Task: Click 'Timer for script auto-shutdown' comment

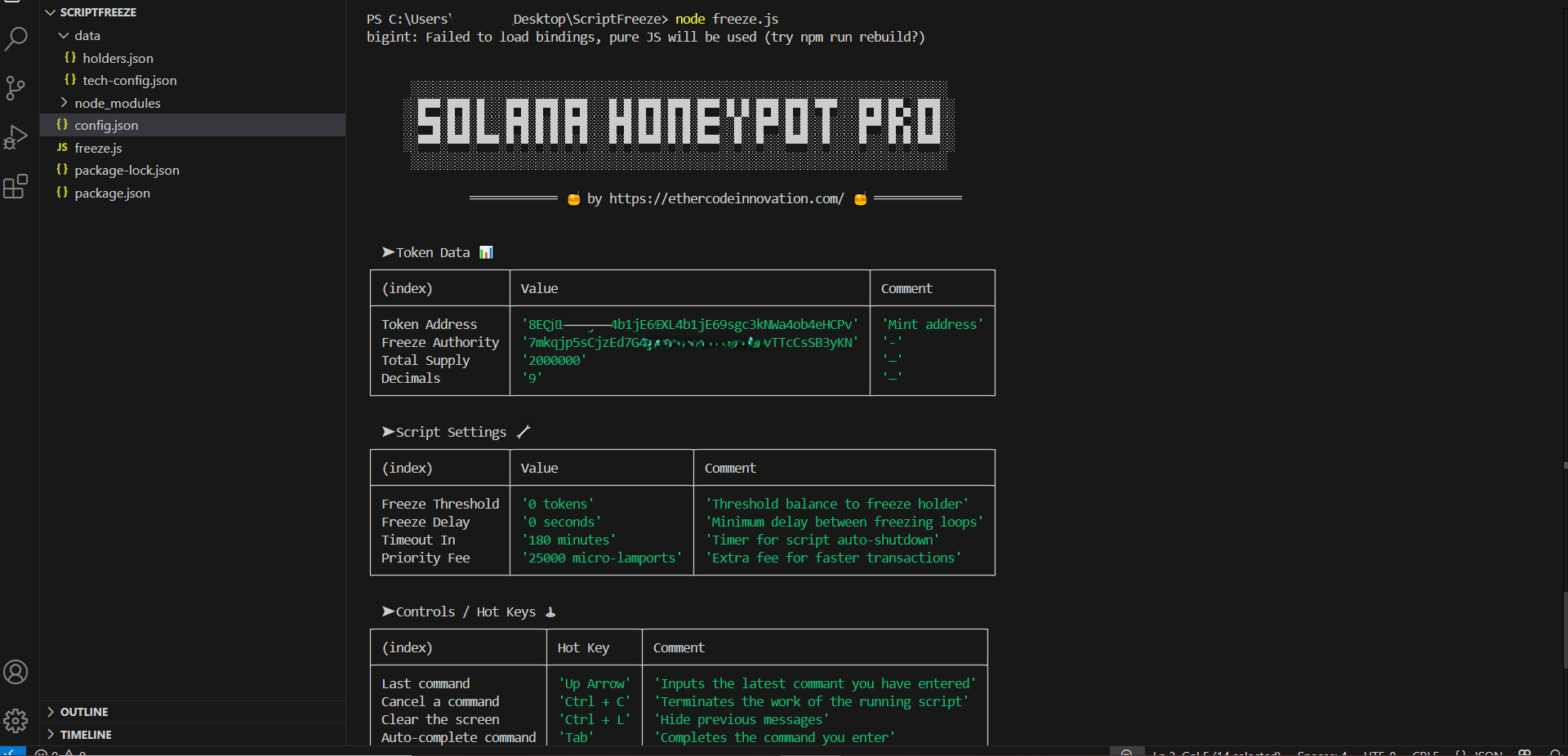Action: tap(822, 540)
